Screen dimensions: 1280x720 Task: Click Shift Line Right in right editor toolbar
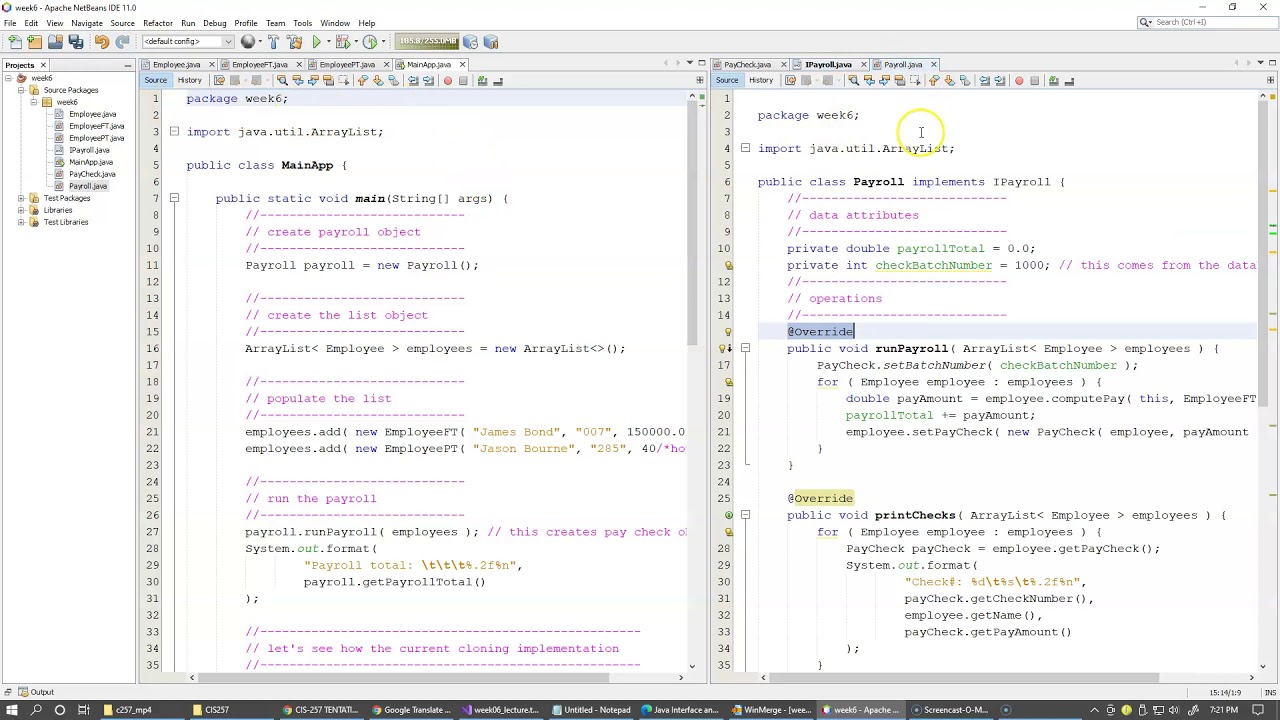click(x=1000, y=81)
